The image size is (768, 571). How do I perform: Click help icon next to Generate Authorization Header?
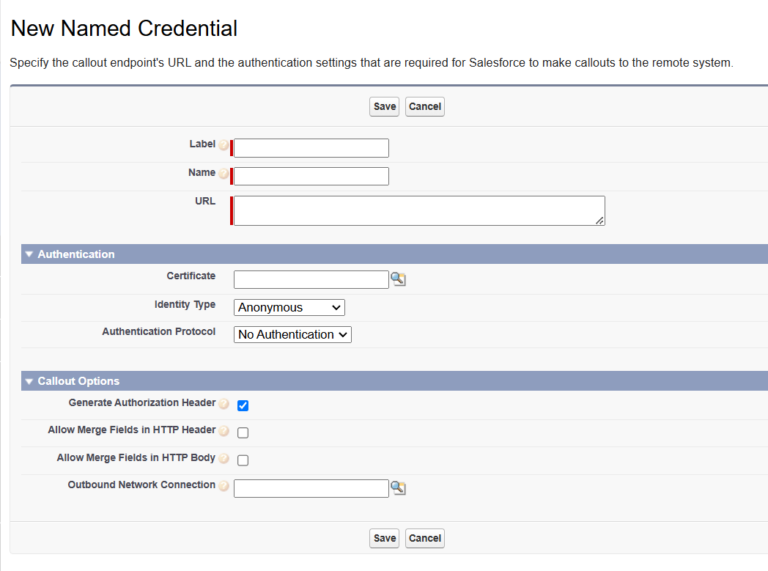pos(224,404)
